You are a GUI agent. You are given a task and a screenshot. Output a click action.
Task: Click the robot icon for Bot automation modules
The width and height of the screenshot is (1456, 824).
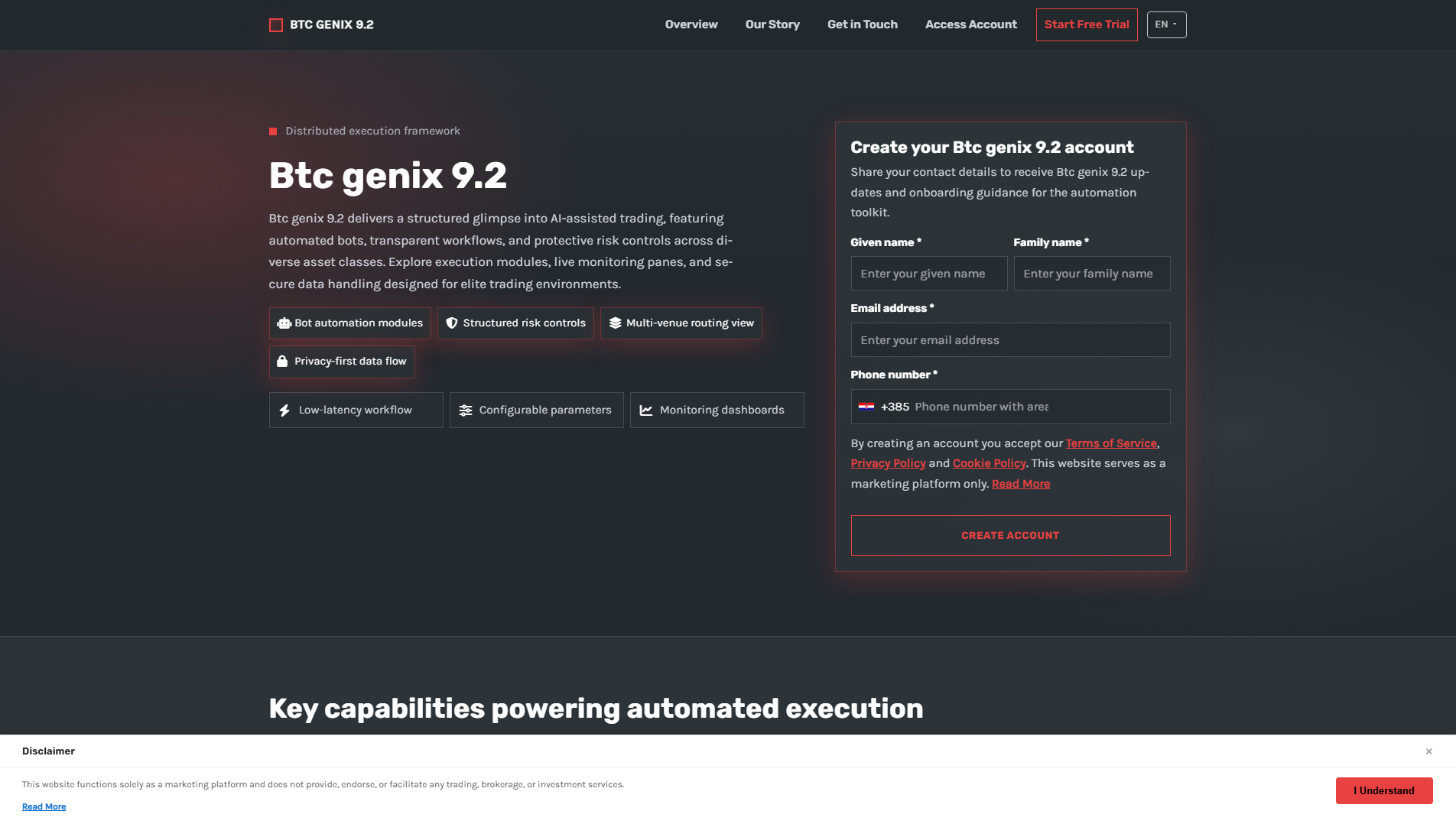point(284,323)
